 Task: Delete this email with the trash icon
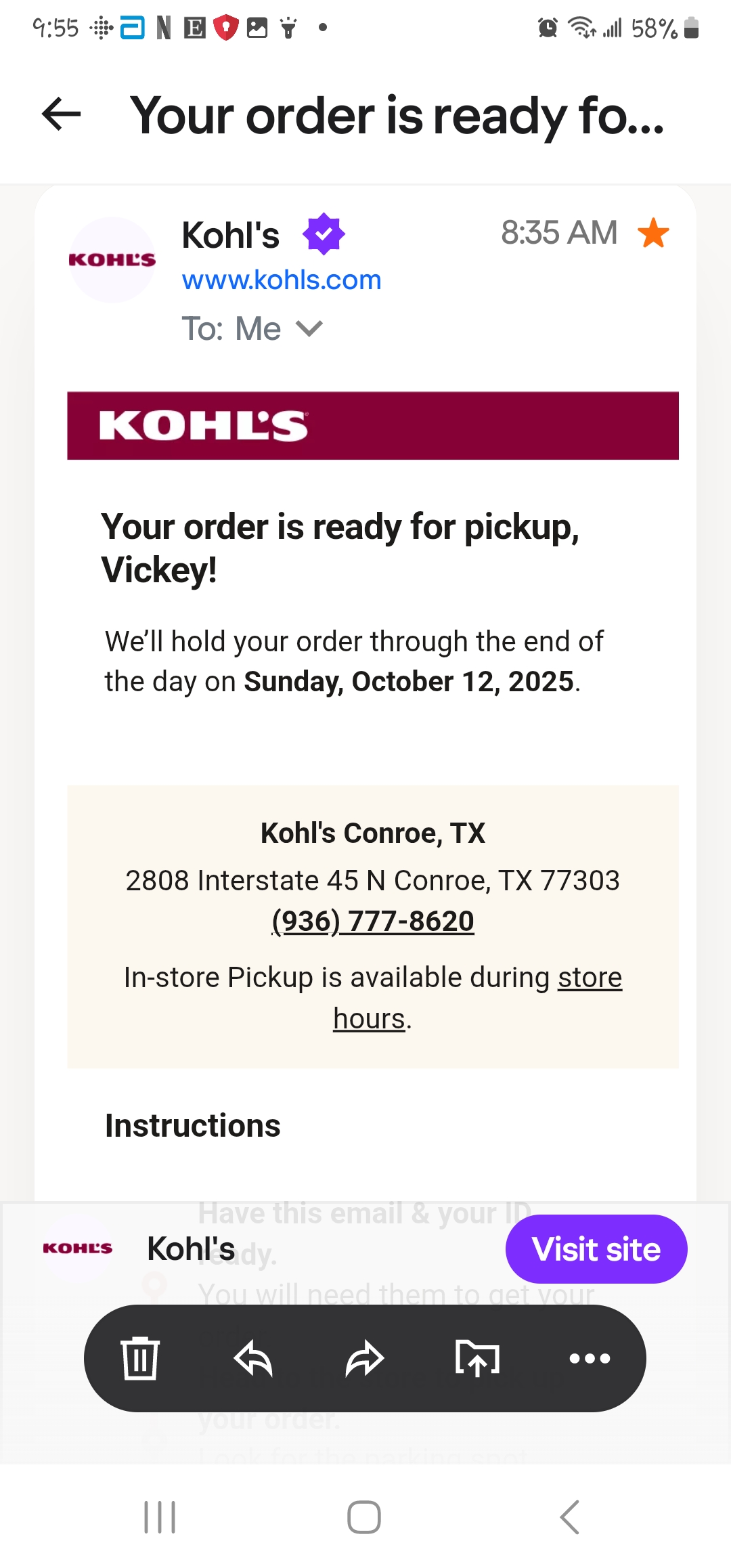[140, 1358]
